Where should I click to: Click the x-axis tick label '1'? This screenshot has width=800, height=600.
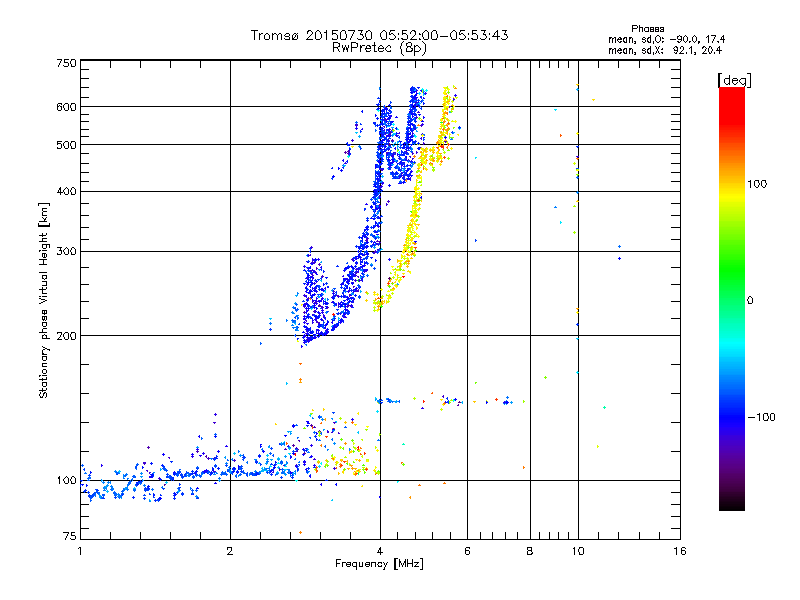pyautogui.click(x=80, y=551)
